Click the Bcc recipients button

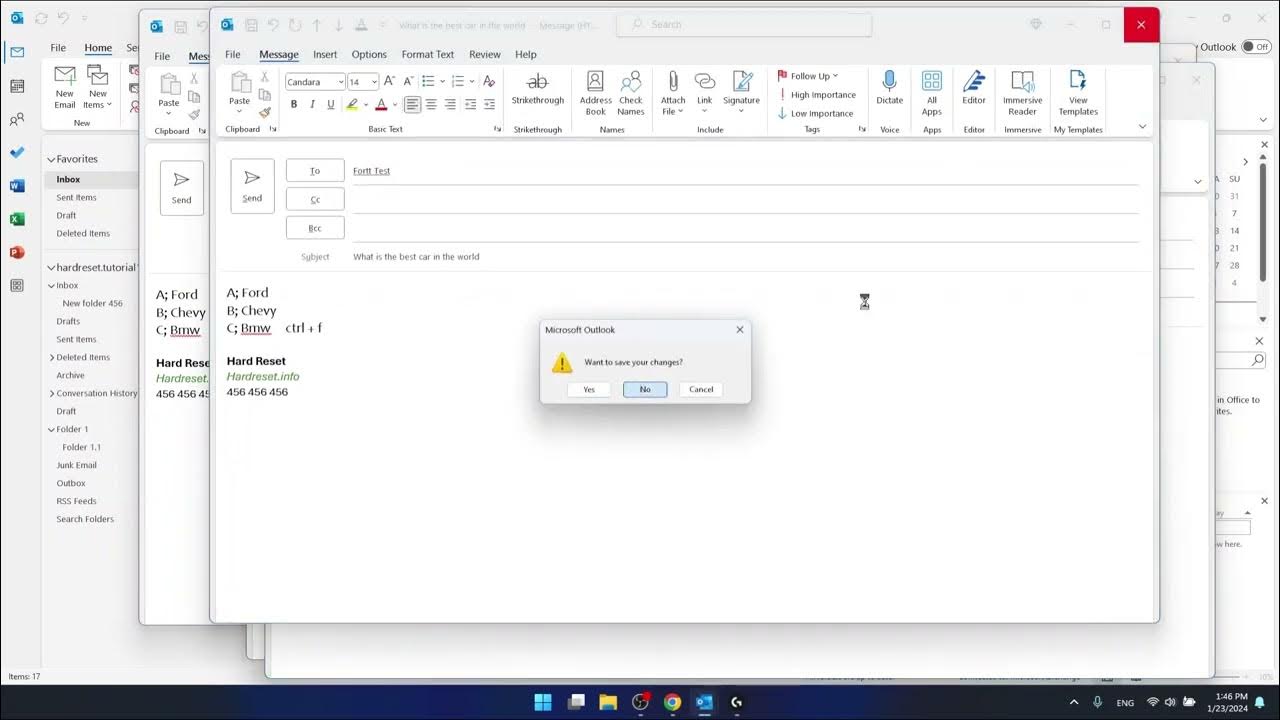[315, 228]
